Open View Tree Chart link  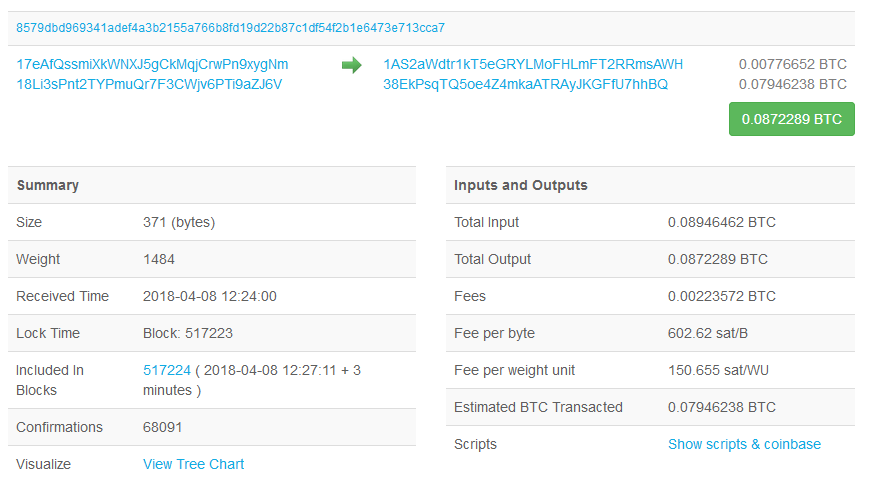tap(193, 464)
